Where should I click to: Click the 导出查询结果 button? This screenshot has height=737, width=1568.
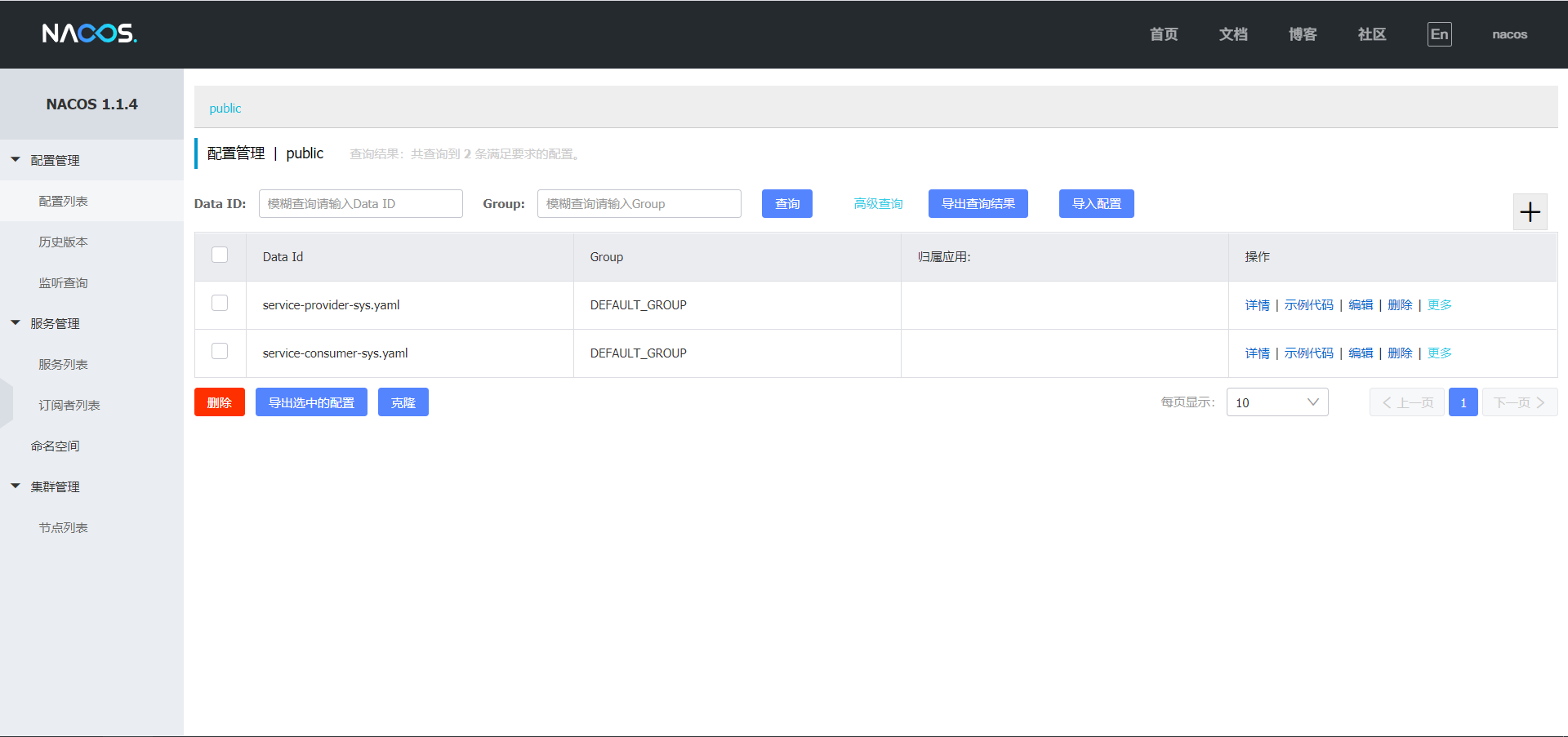click(978, 204)
